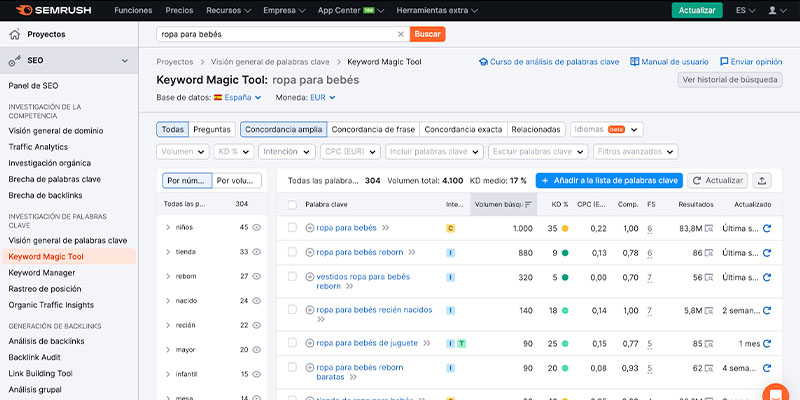
Task: Check the 'vestidos ropa para bebés reborn' checkbox
Action: point(292,277)
